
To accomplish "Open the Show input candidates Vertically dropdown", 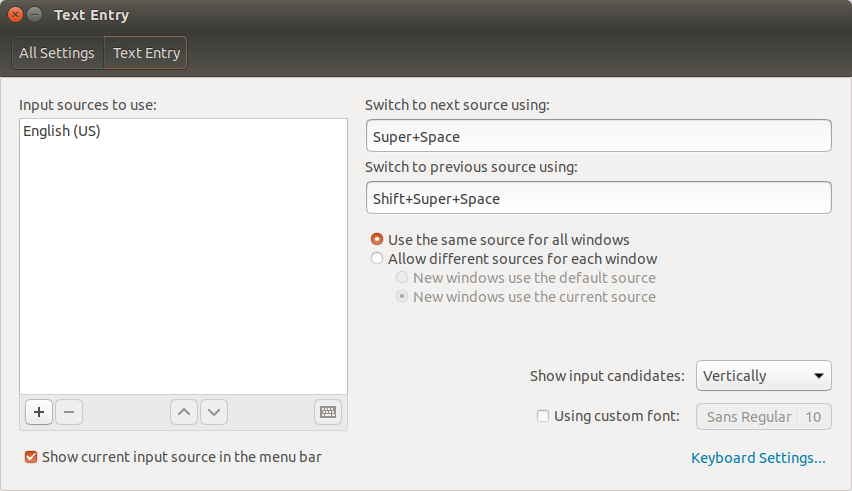I will pyautogui.click(x=763, y=376).
